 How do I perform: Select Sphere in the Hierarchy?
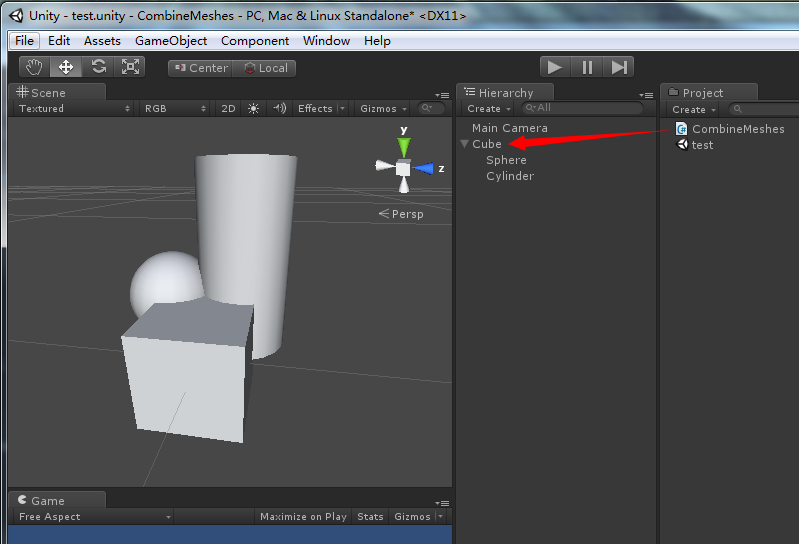tap(506, 160)
